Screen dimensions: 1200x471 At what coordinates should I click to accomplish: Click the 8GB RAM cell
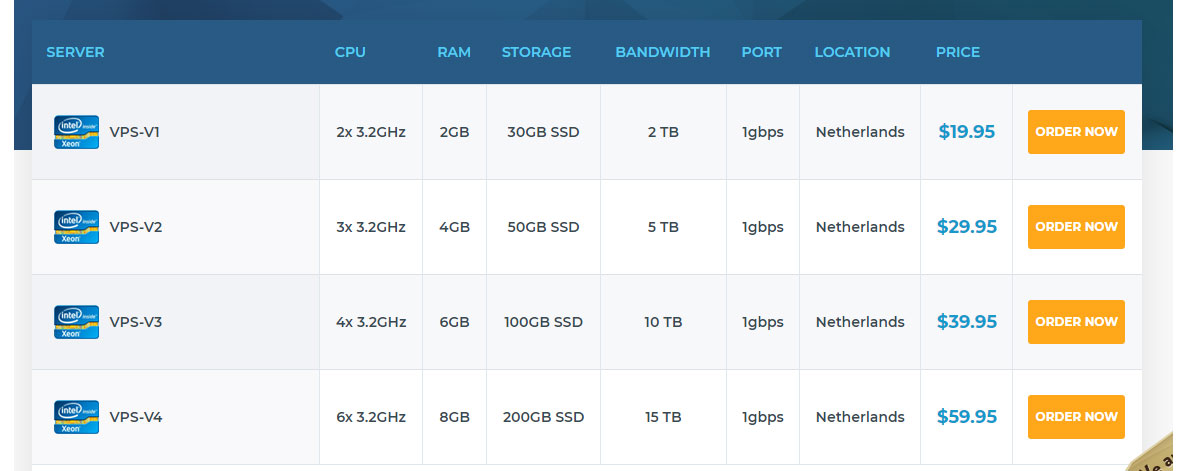tap(454, 417)
